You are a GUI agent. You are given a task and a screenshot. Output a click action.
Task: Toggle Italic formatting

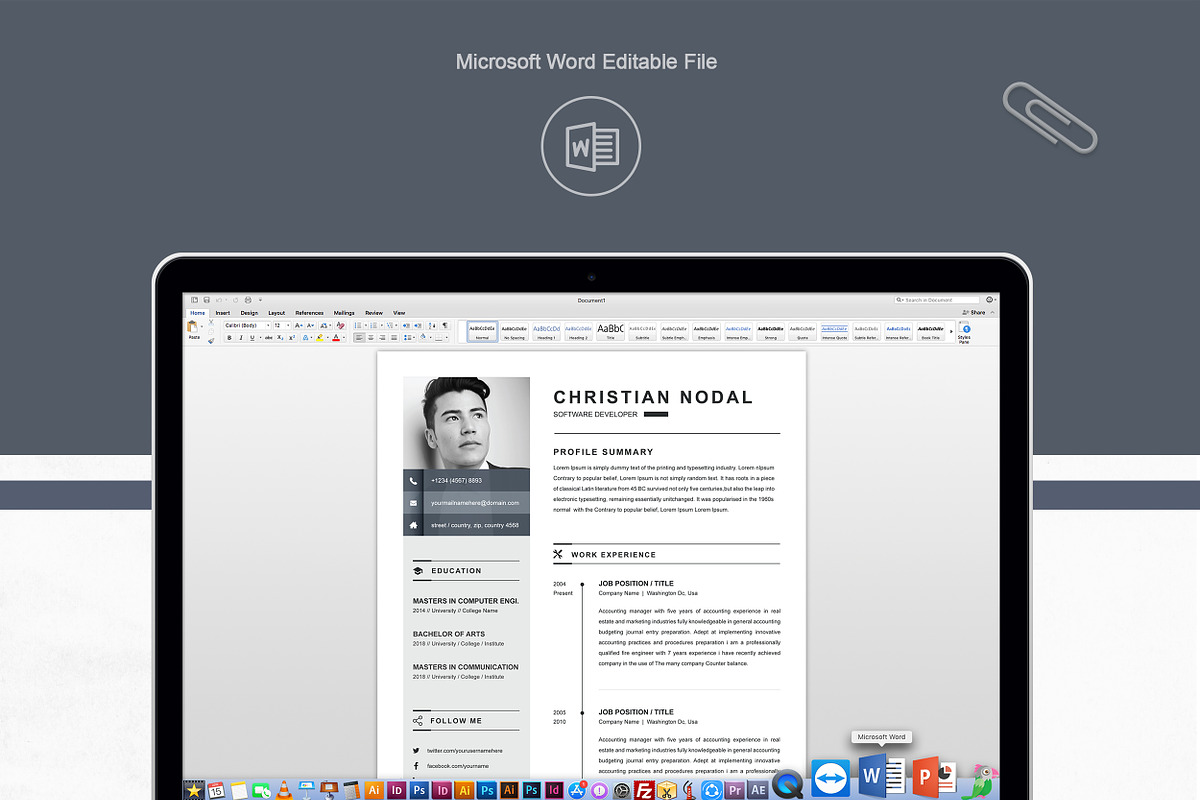pyautogui.click(x=241, y=338)
